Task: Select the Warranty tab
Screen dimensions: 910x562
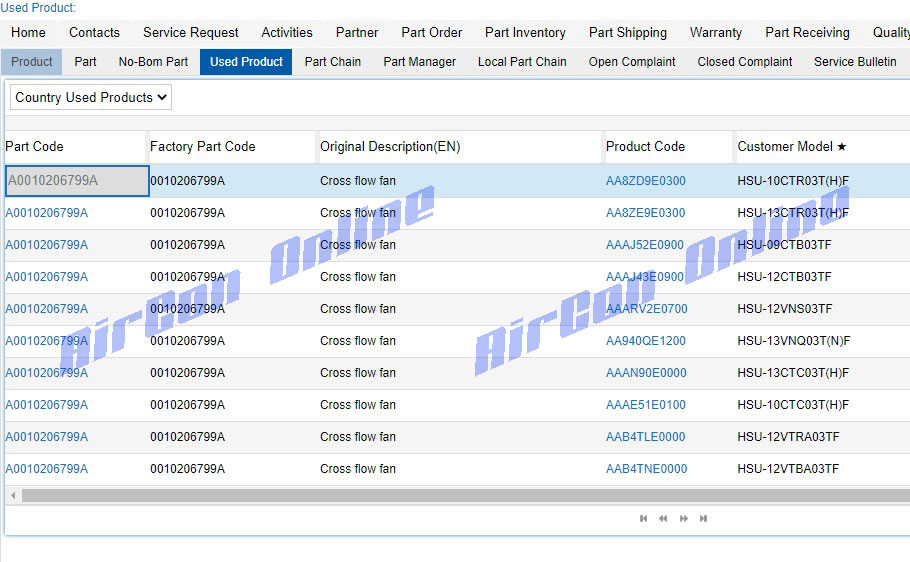Action: pos(716,33)
